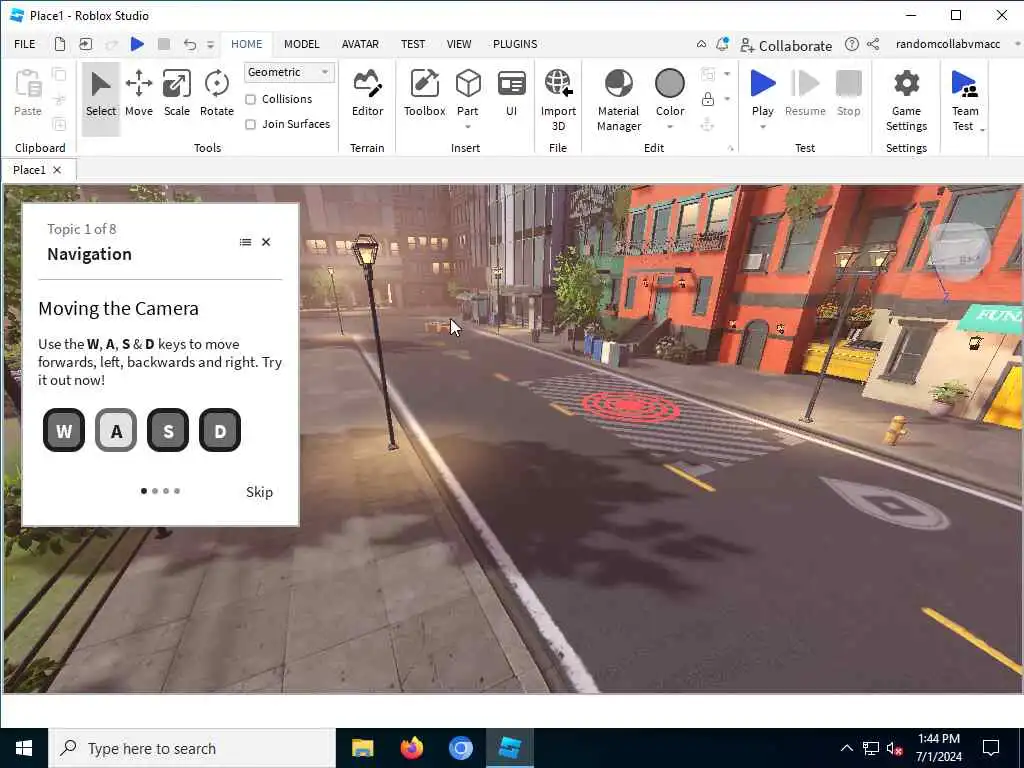Click the help question mark icon
The width and height of the screenshot is (1024, 768).
click(852, 44)
